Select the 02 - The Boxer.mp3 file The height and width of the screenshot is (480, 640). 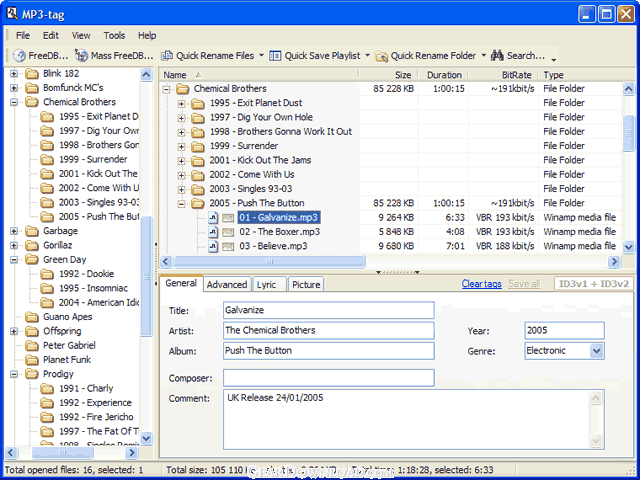click(x=280, y=232)
